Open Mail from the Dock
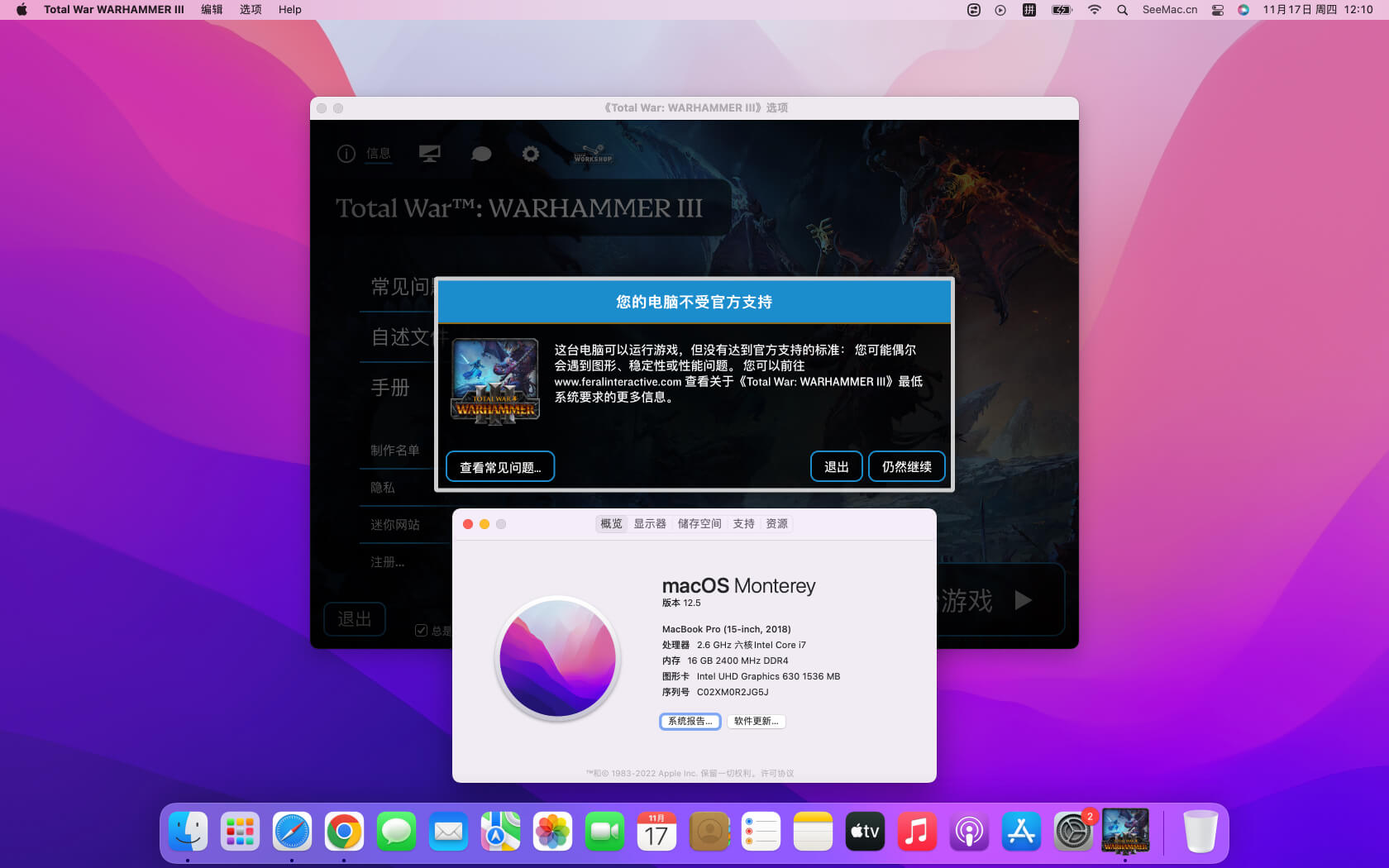 pyautogui.click(x=448, y=832)
